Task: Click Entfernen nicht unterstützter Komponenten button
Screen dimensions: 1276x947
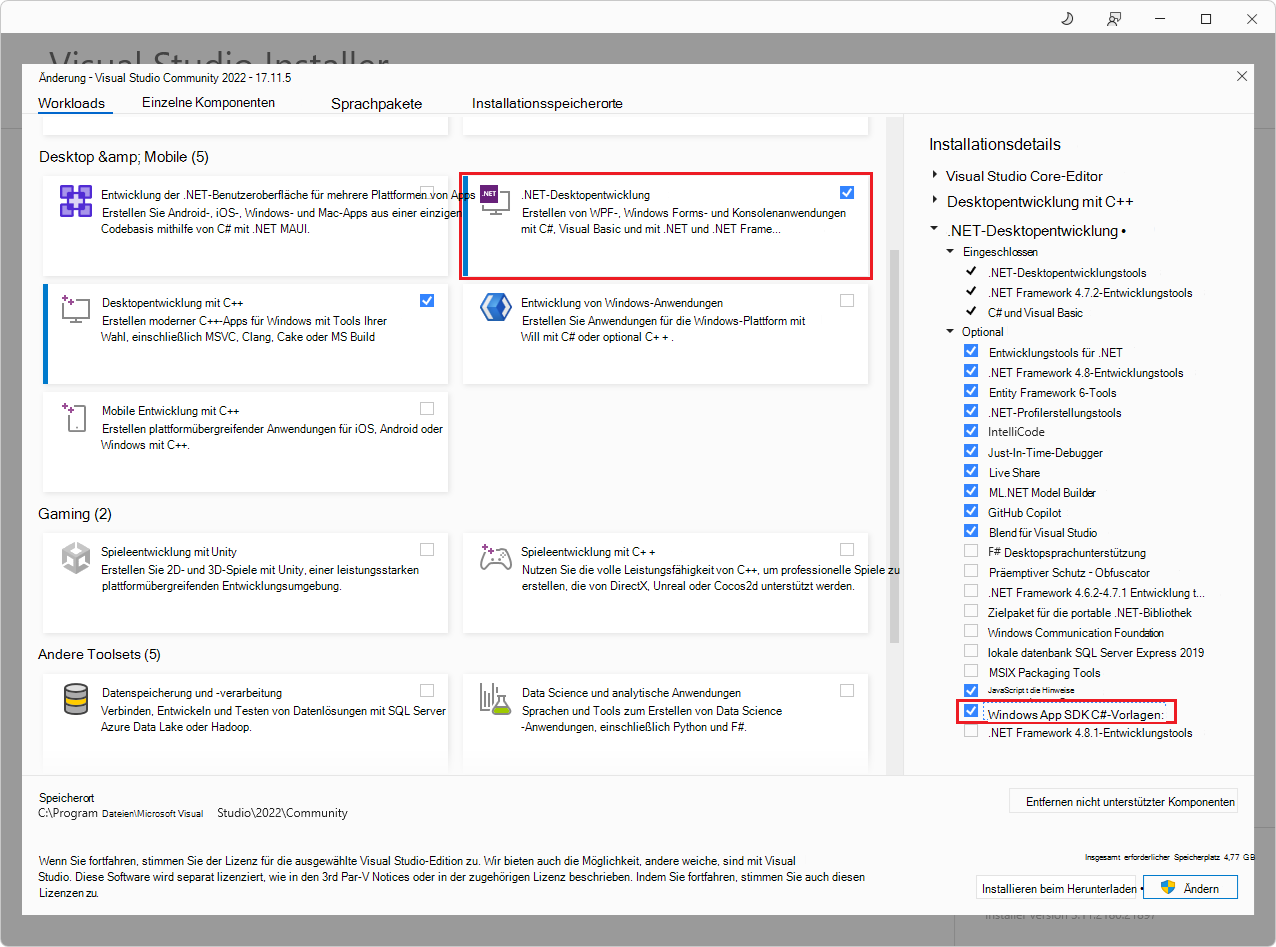Action: point(1124,801)
